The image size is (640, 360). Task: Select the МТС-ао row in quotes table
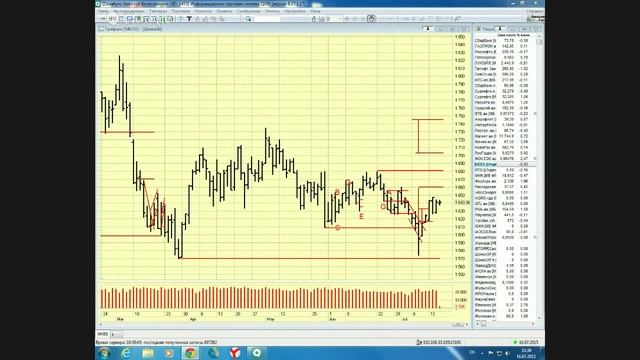(x=505, y=80)
